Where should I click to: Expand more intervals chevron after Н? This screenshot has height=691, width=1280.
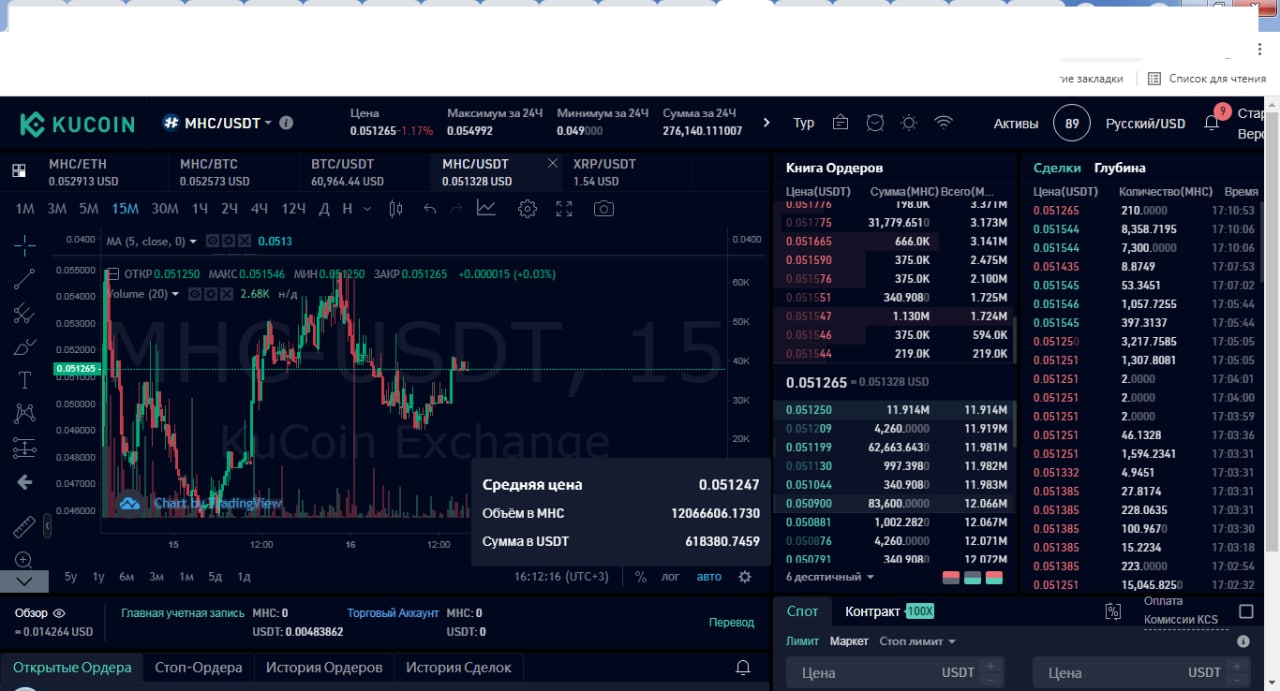tap(367, 208)
